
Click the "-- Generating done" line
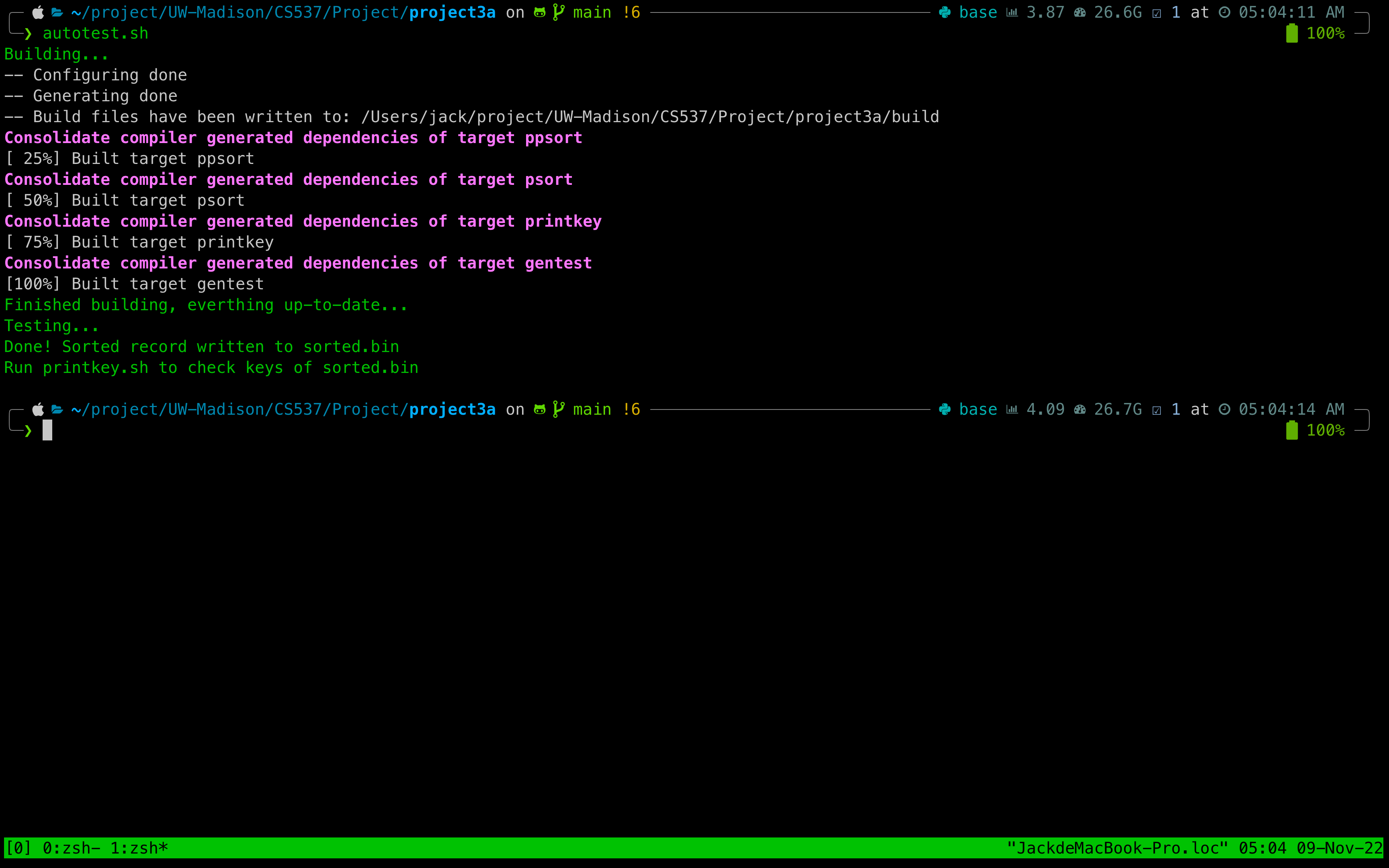point(91,96)
